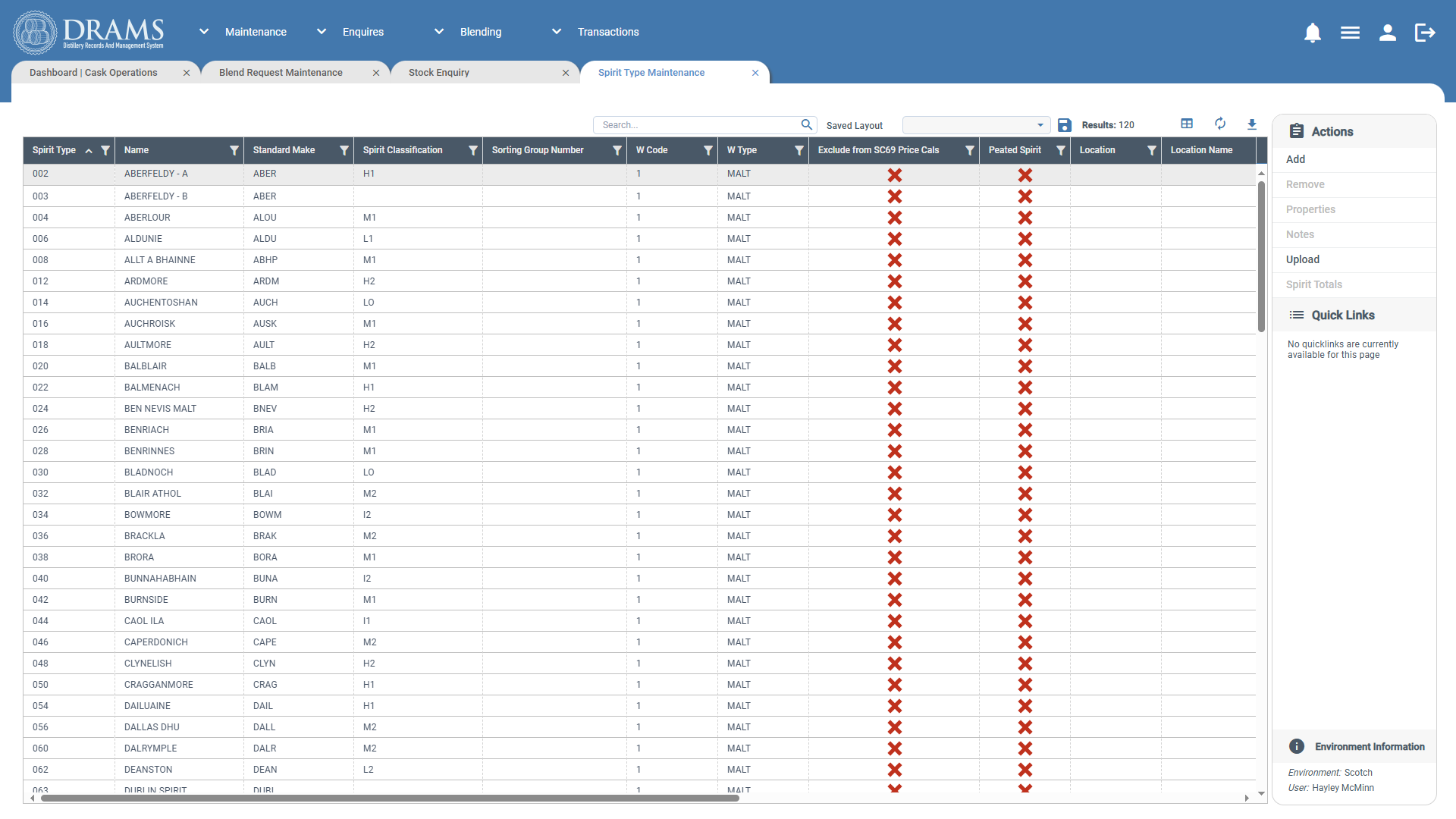
Task: Open the user profile icon
Action: [1388, 33]
